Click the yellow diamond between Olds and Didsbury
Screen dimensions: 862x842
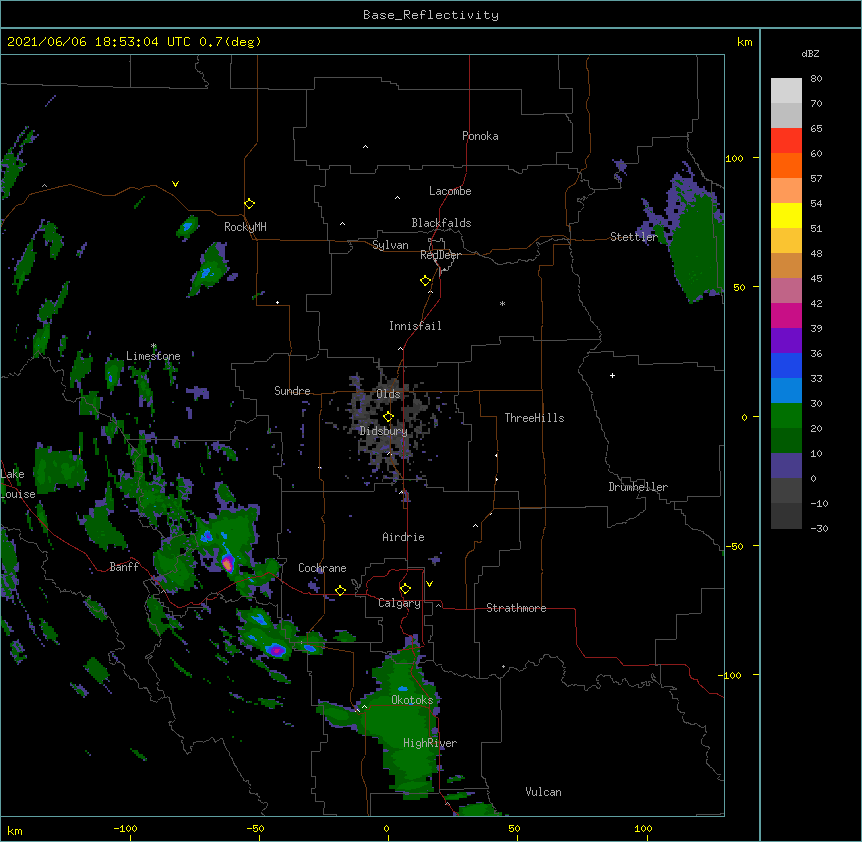[x=389, y=416]
